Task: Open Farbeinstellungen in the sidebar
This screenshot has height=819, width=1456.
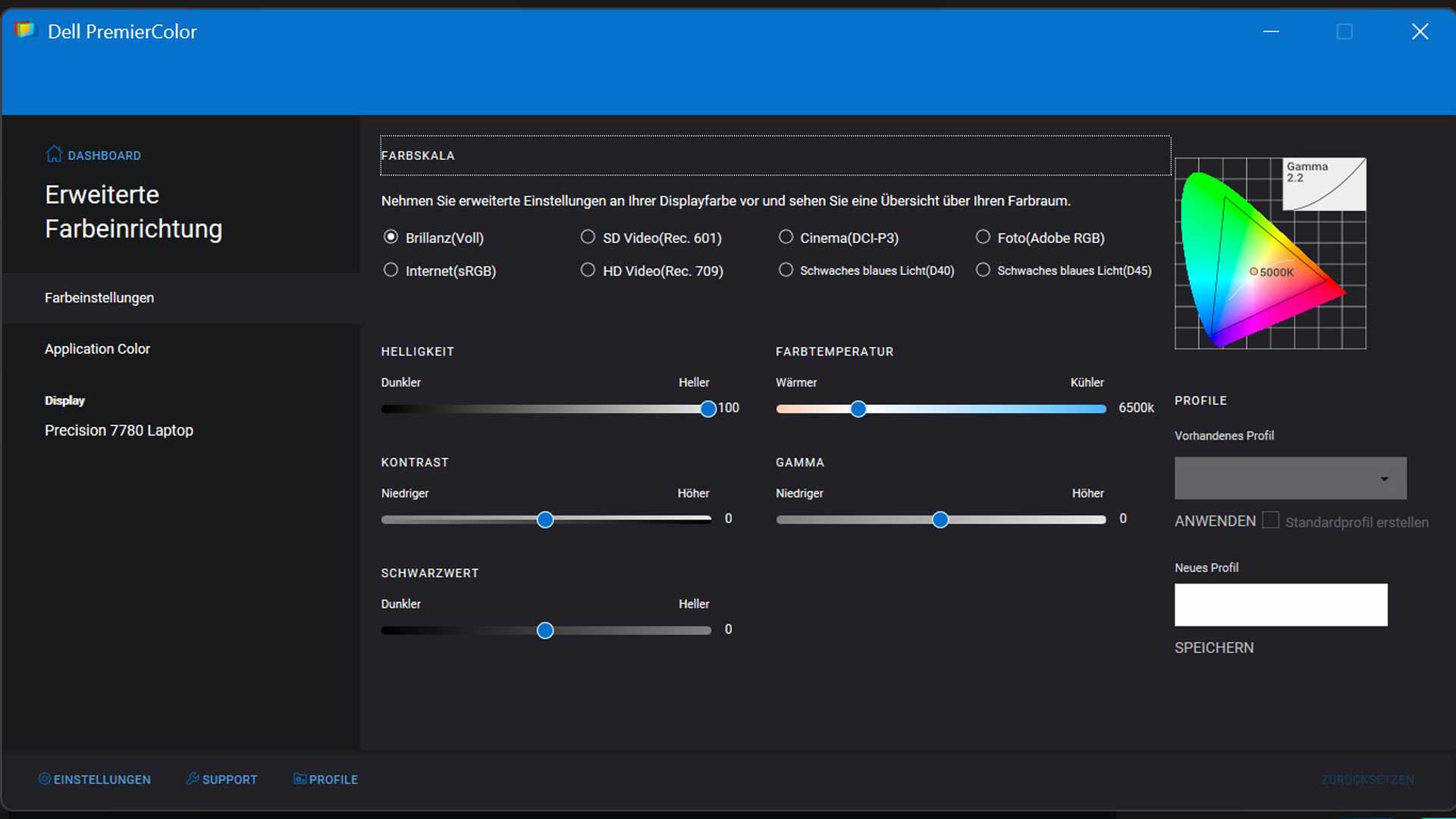Action: tap(99, 298)
